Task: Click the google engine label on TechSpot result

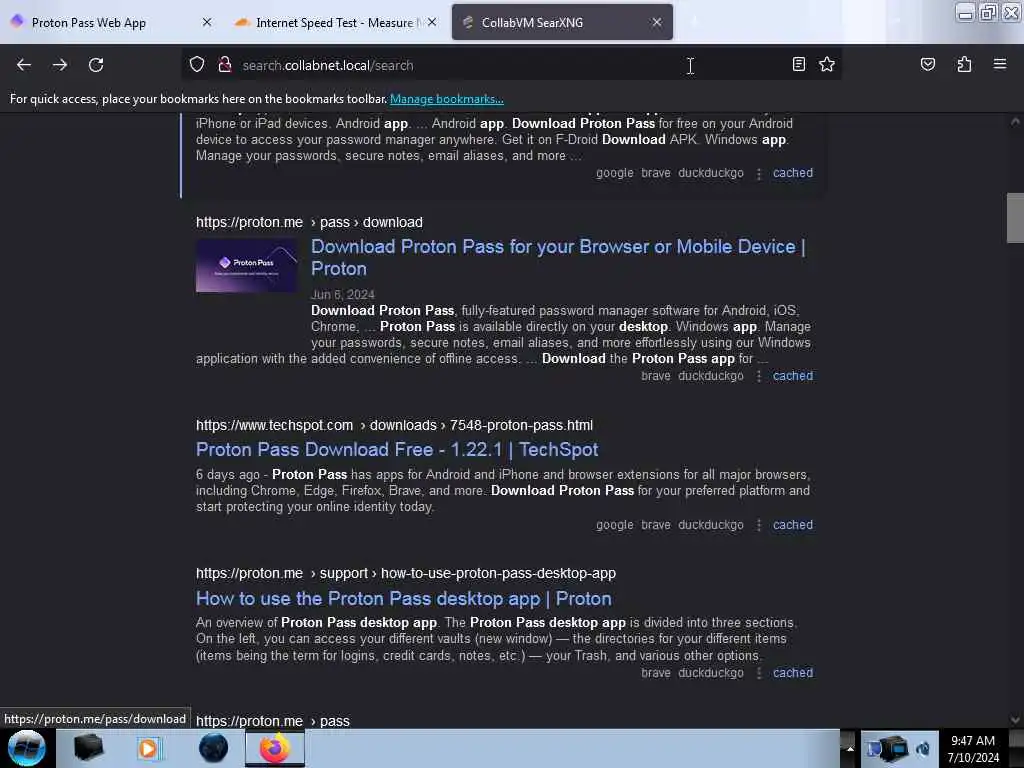Action: pos(615,525)
